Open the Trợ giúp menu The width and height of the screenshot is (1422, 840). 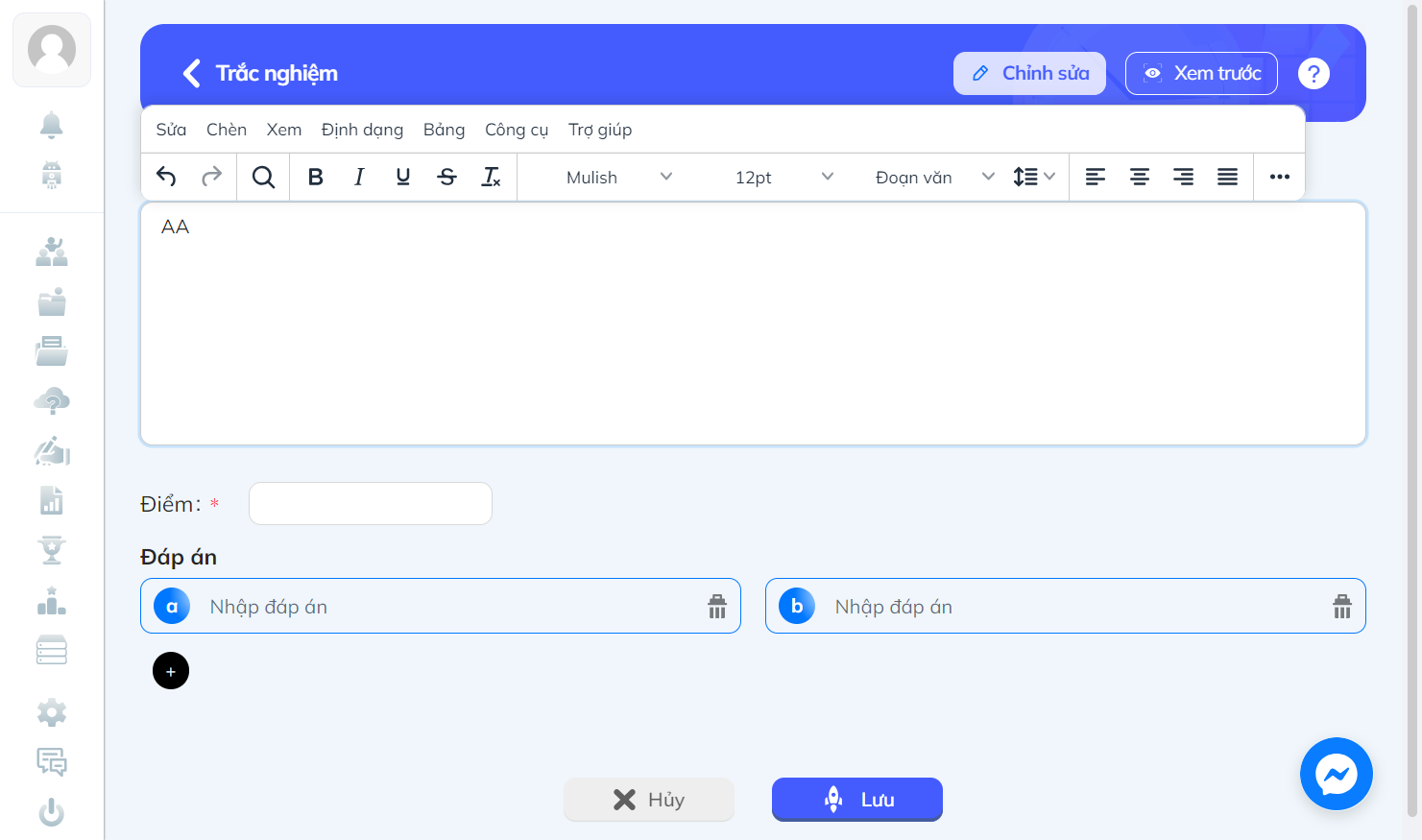[600, 130]
